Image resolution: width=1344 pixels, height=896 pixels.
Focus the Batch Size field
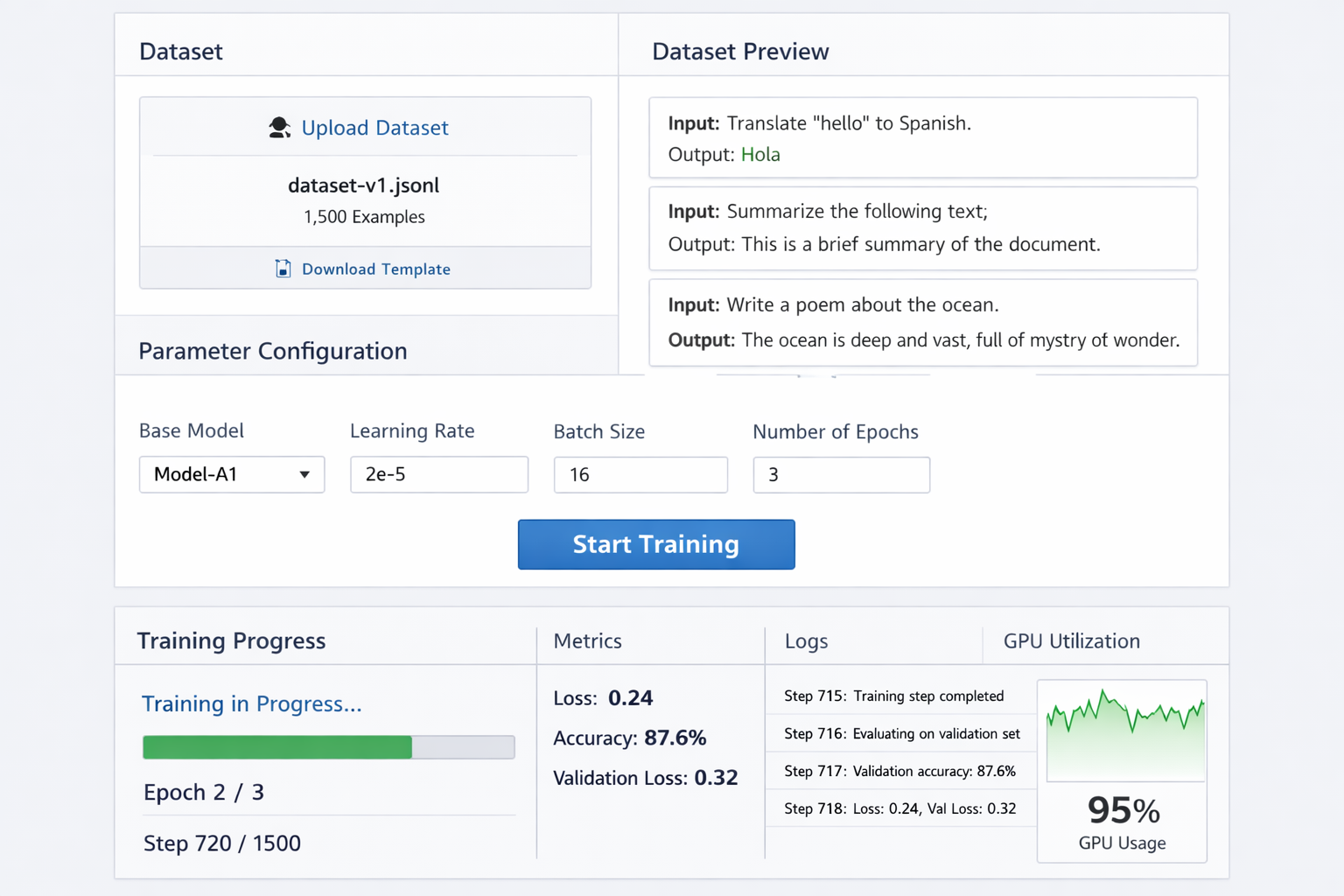tap(640, 475)
